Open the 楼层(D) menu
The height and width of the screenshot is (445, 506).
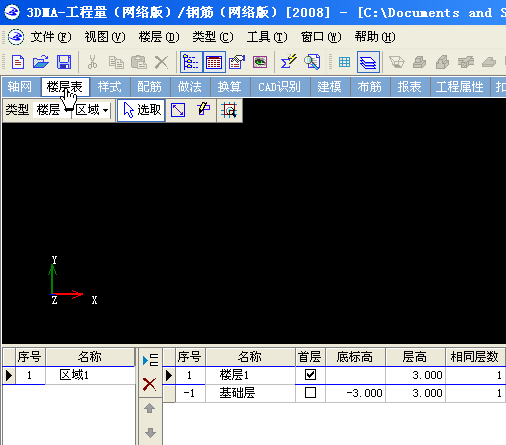(x=159, y=37)
